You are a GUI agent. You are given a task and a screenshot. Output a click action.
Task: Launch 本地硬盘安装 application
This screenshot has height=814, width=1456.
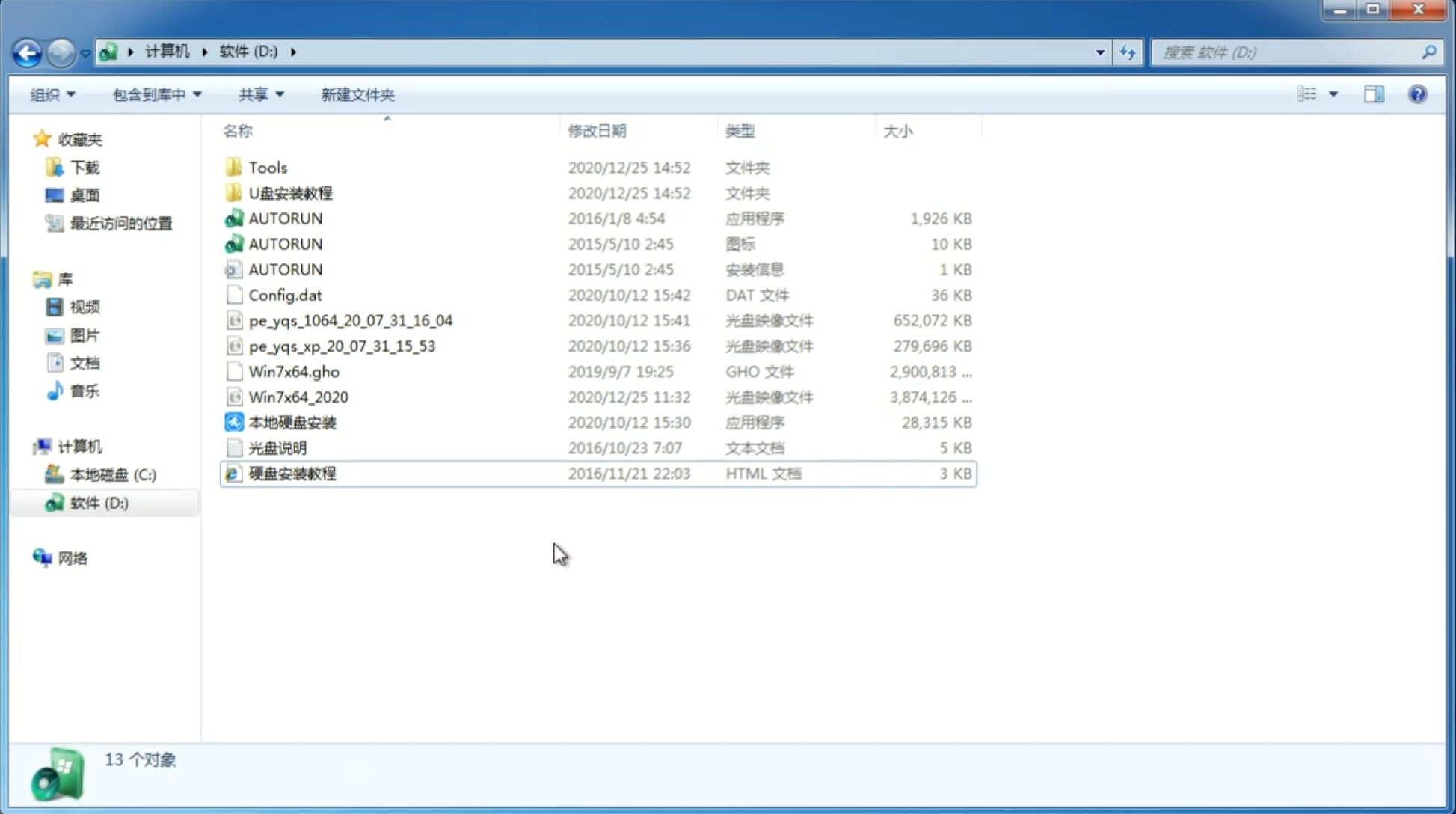click(x=291, y=422)
